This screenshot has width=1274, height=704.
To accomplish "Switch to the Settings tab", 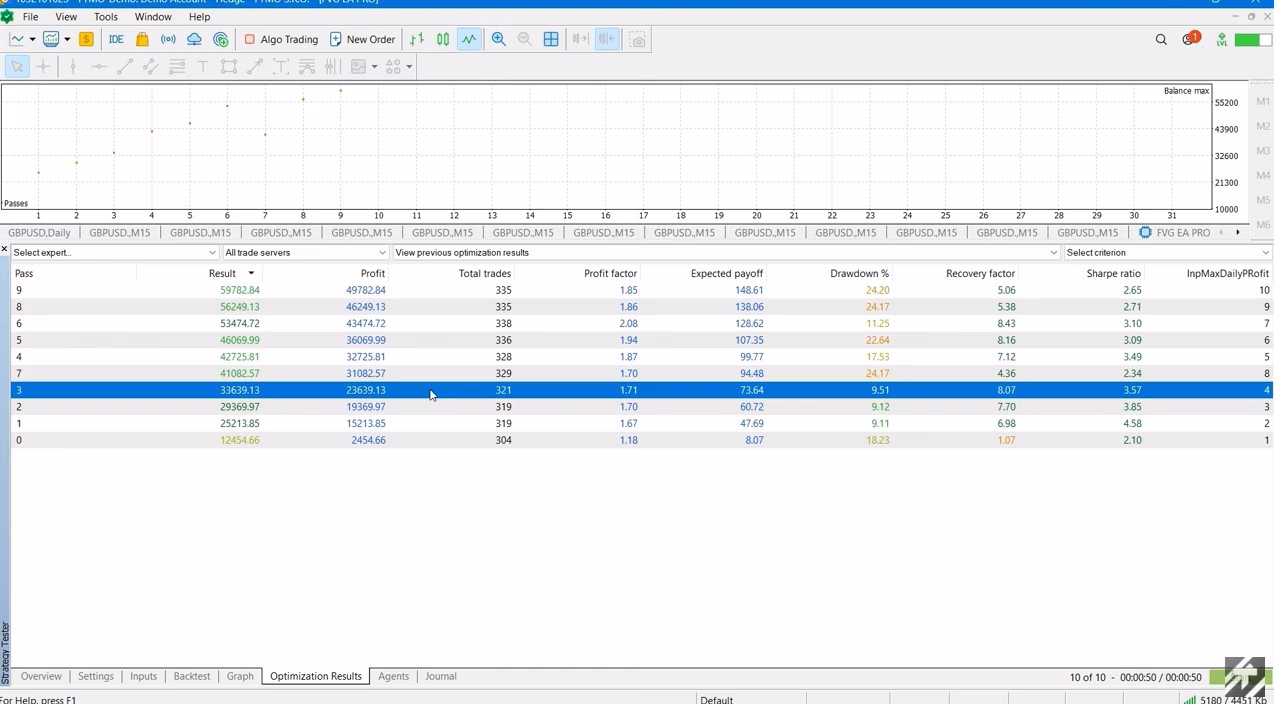I will point(96,676).
